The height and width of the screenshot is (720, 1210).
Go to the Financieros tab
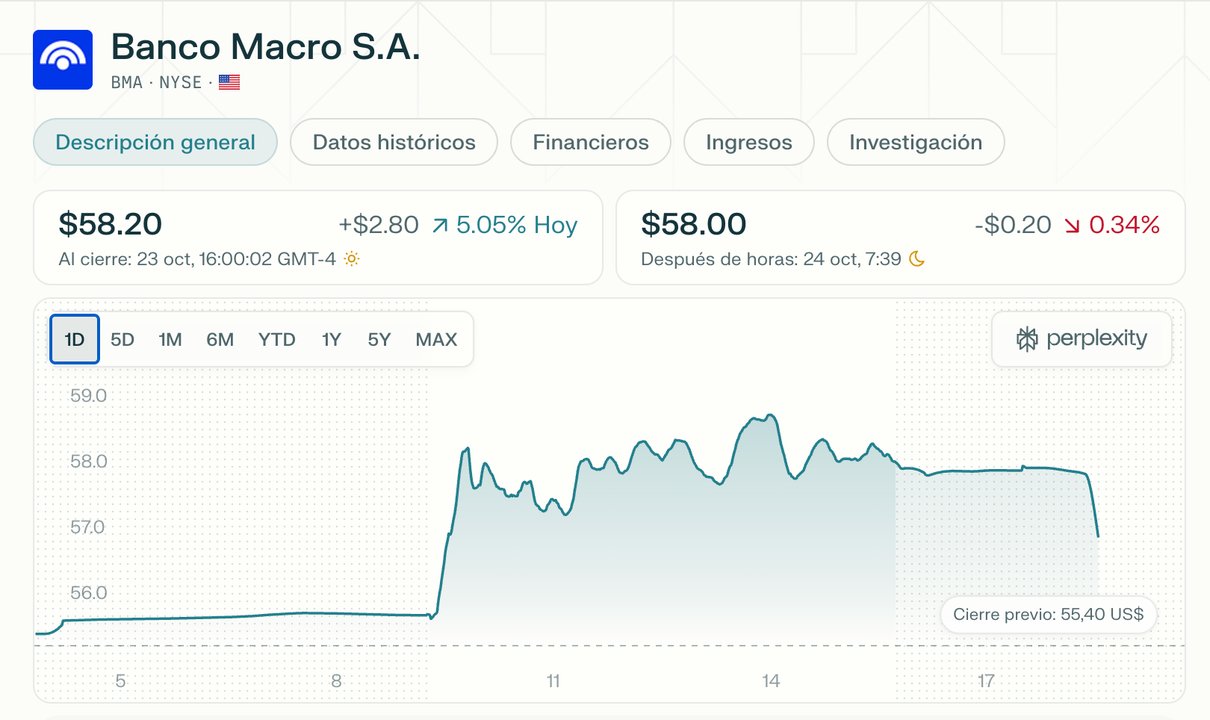[x=590, y=142]
